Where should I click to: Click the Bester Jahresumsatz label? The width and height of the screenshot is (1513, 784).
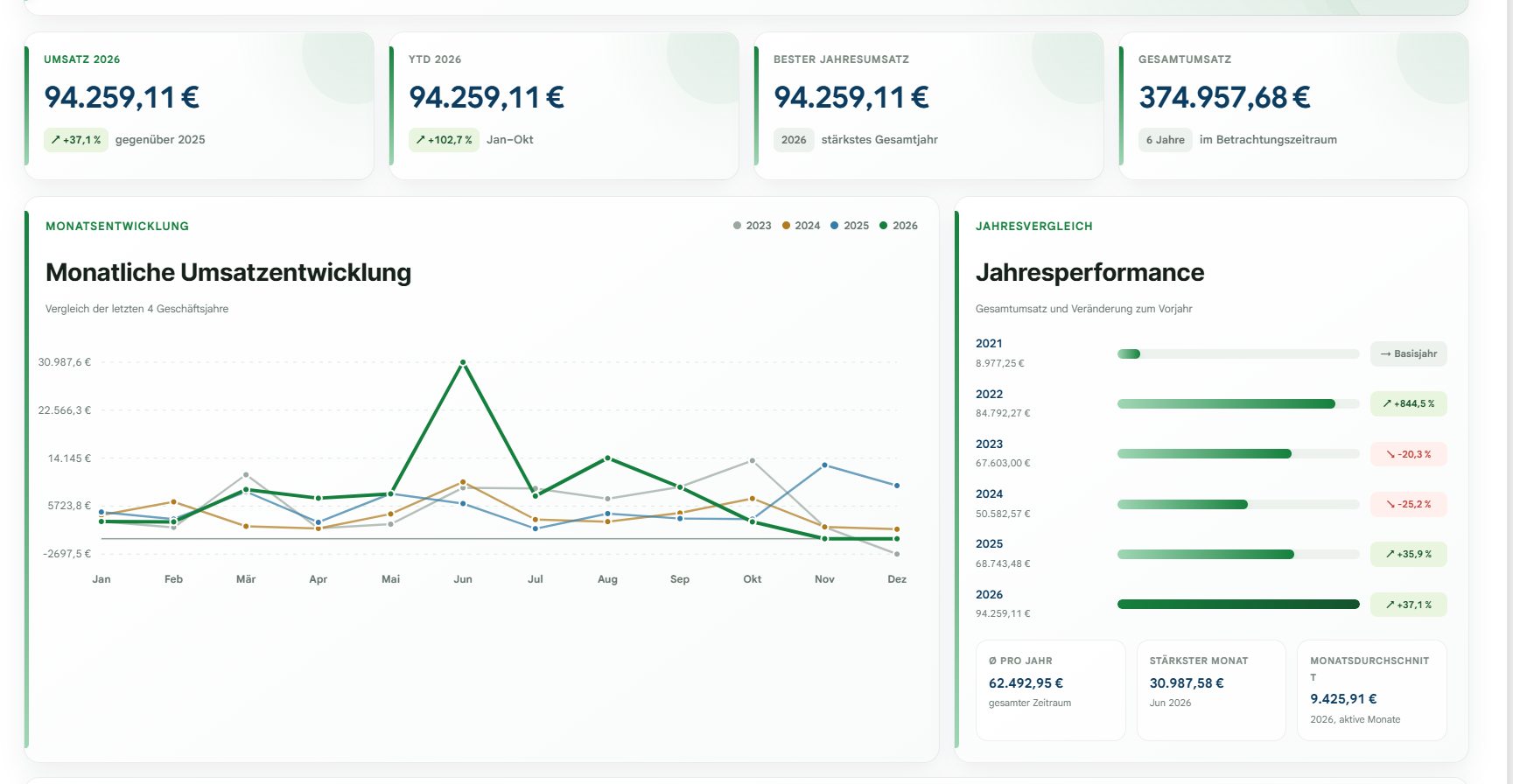pos(841,59)
